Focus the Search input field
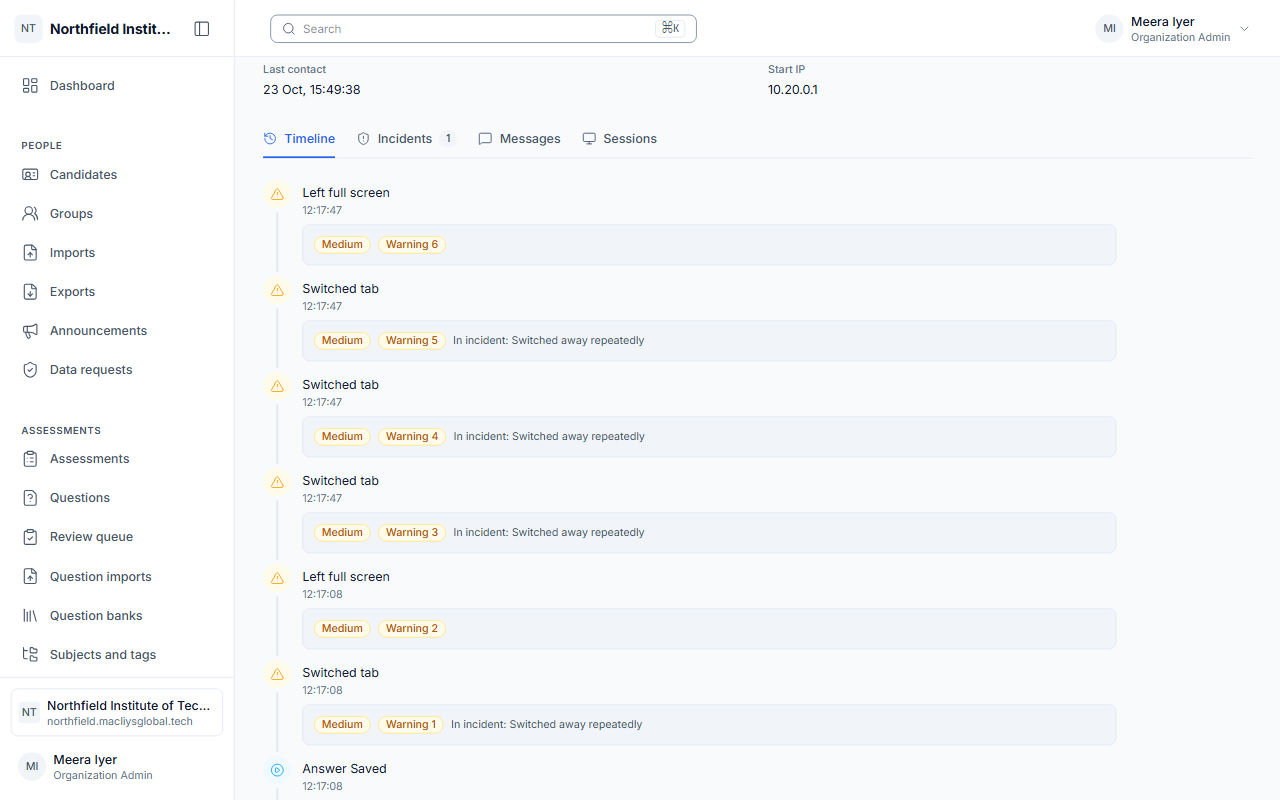This screenshot has height=800, width=1280. pos(483,29)
